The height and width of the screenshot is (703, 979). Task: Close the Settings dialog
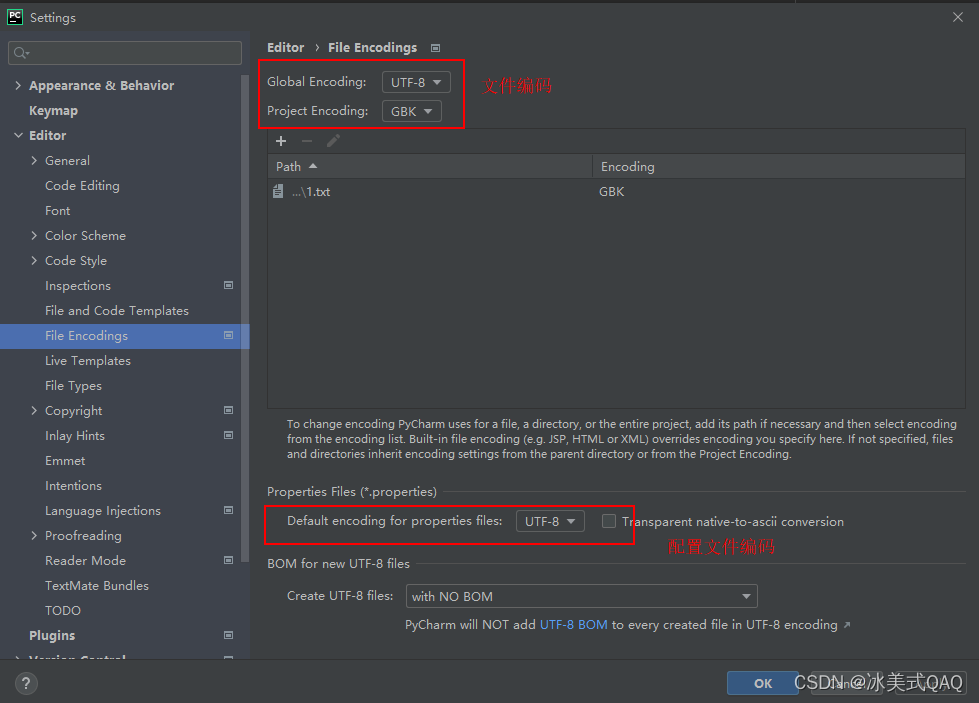click(x=958, y=17)
